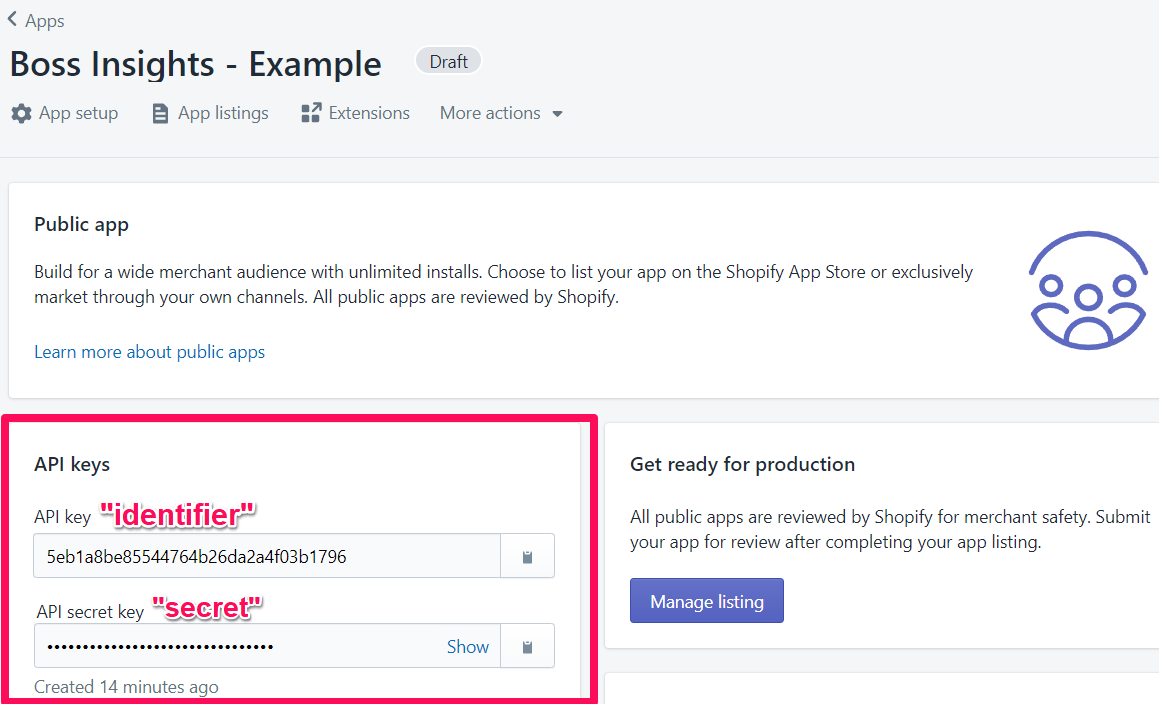Copy the API secret key clipboard icon
This screenshot has height=704, width=1159.
point(528,646)
